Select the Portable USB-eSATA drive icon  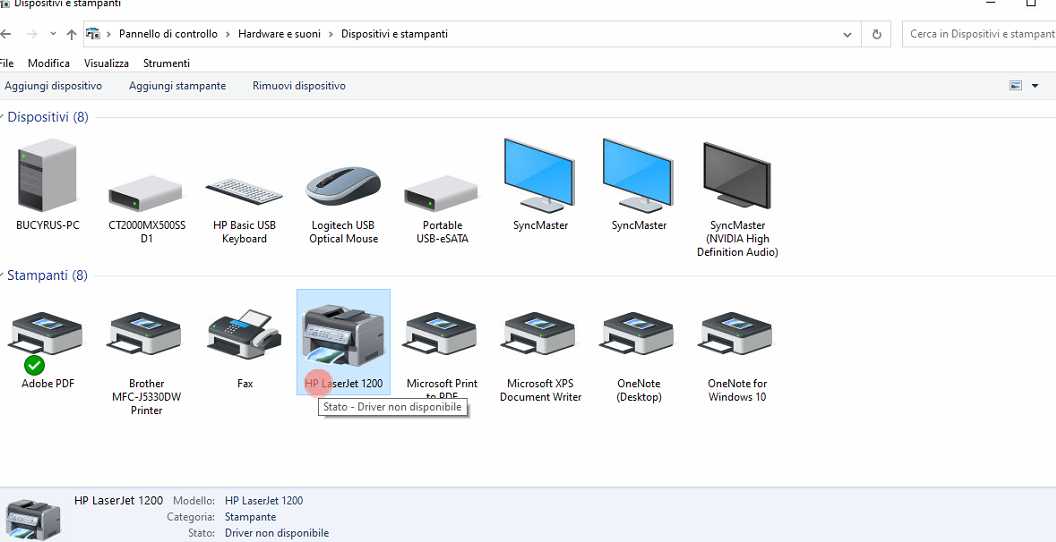(441, 193)
